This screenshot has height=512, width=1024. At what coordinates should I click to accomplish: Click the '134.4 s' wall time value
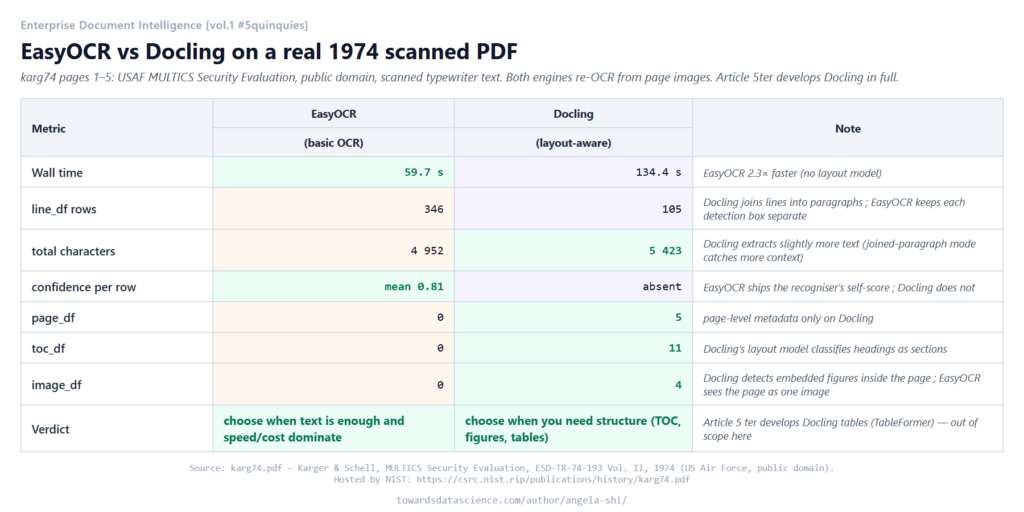(659, 173)
